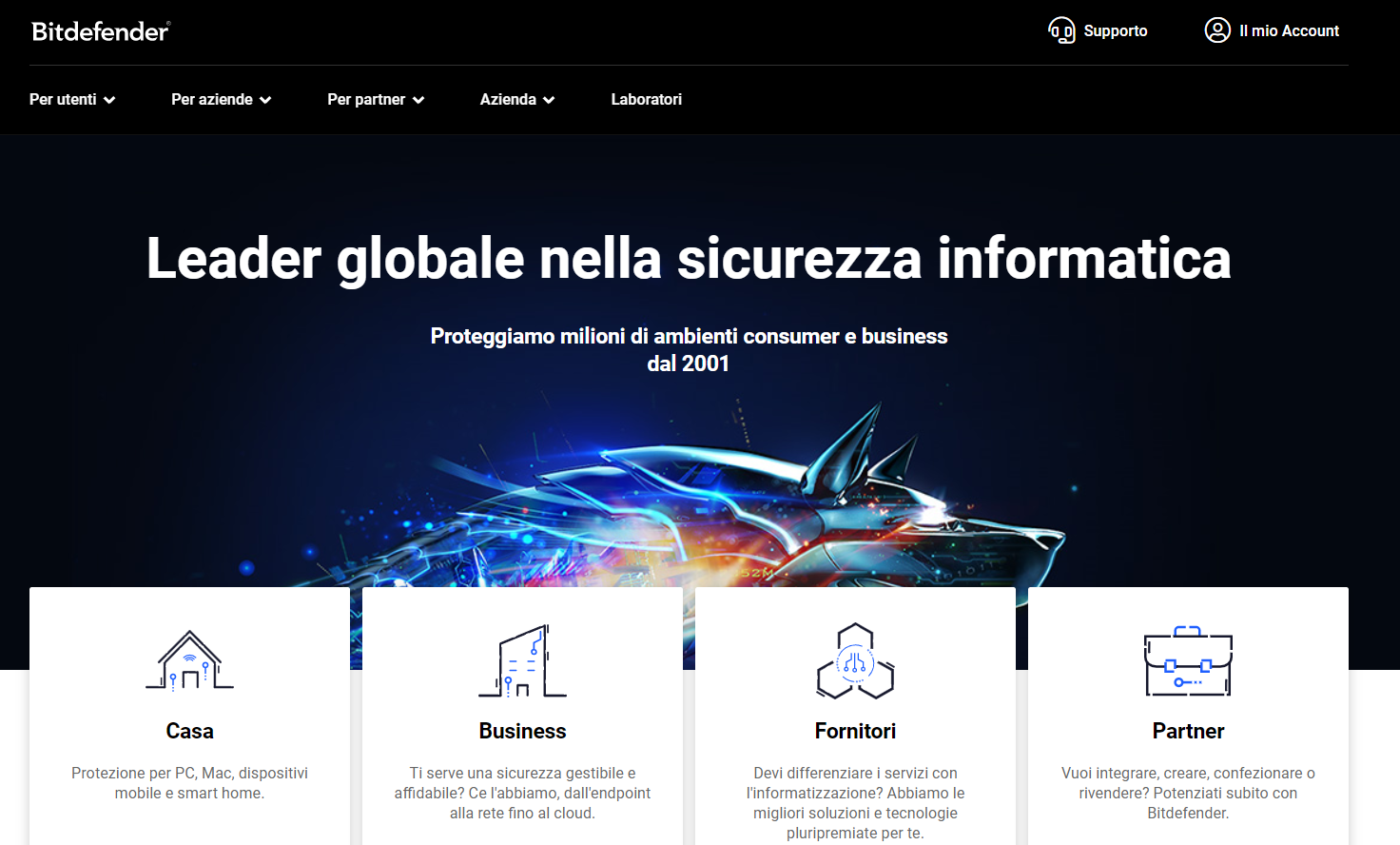Expand the Per partner chevron arrow
Screen dimensions: 1400x845
[418, 100]
